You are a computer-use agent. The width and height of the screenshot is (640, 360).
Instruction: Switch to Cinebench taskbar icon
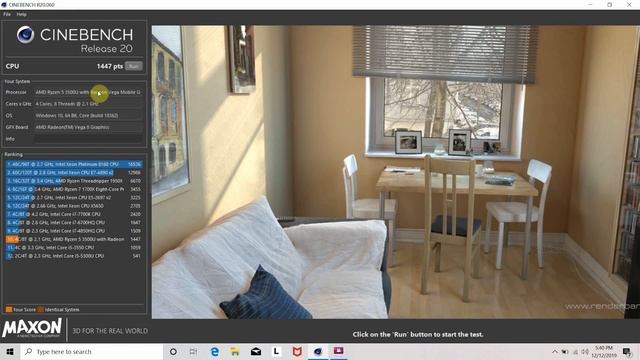[x=318, y=351]
